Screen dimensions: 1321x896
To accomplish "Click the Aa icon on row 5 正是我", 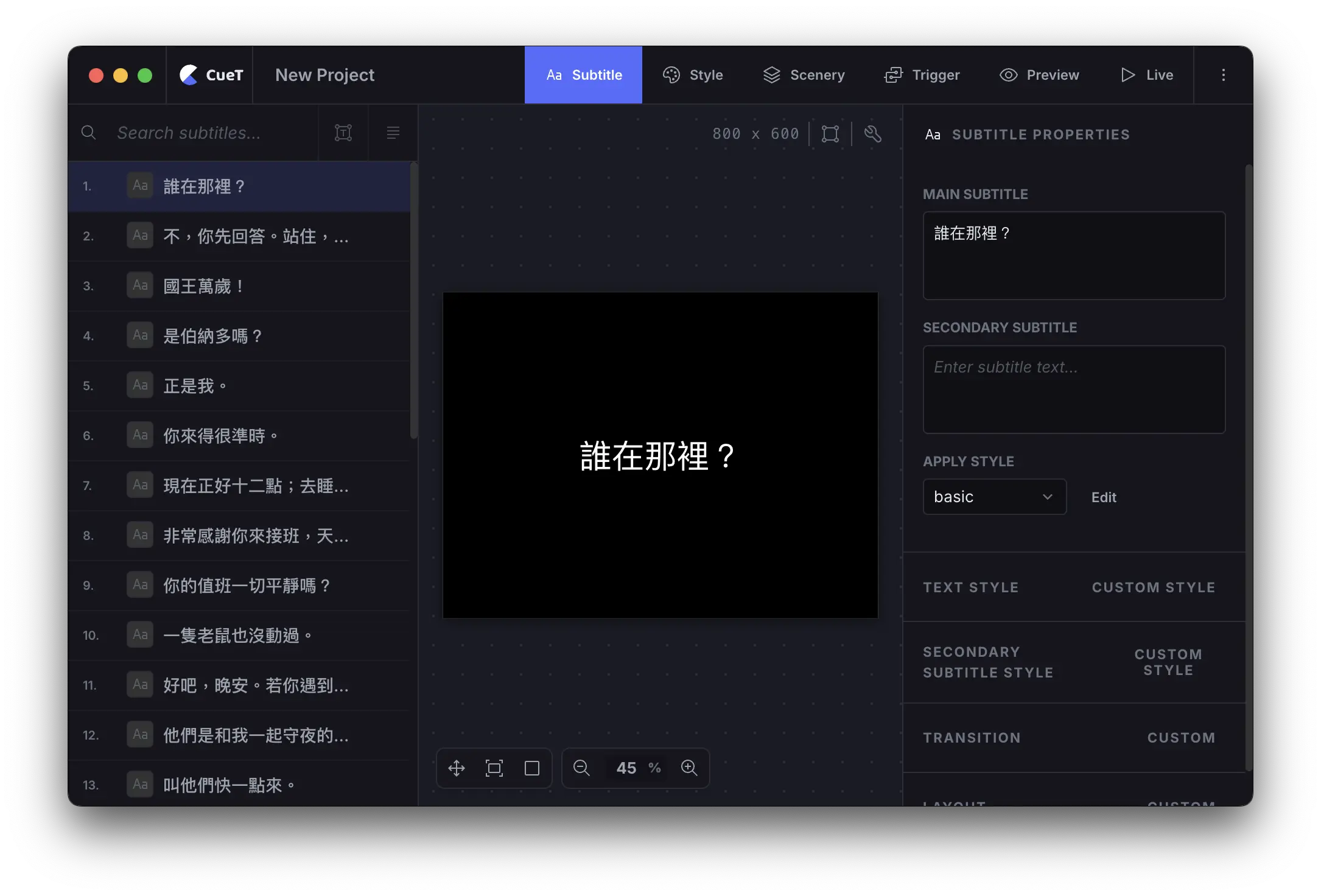I will click(140, 385).
